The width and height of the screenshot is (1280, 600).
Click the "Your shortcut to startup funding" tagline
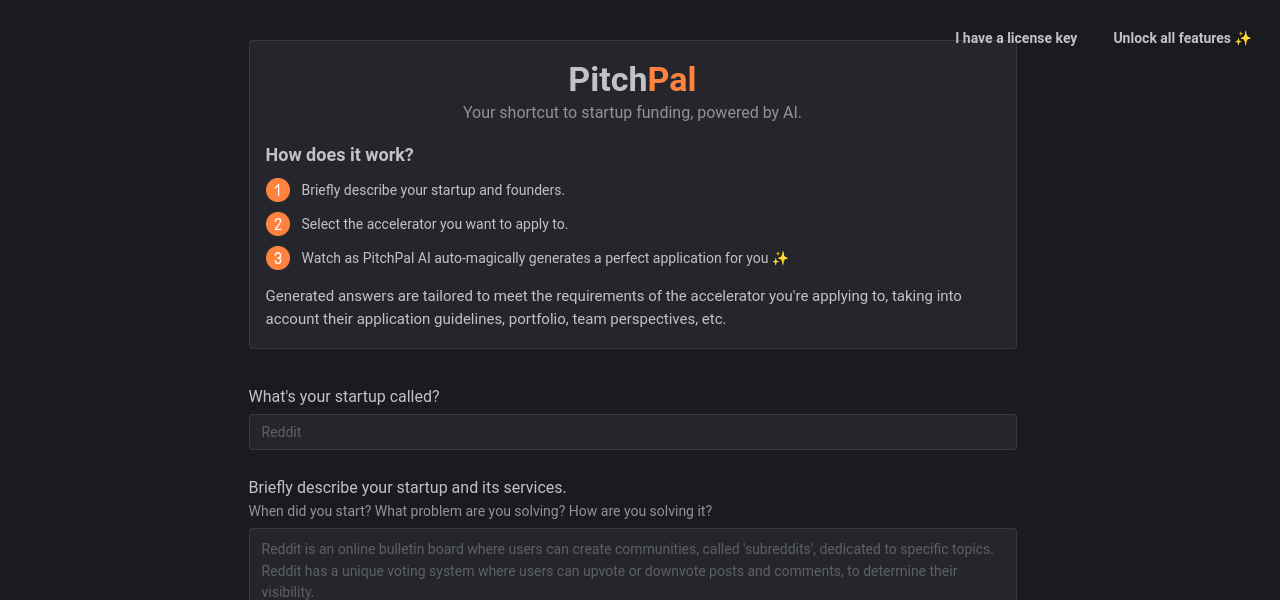click(x=632, y=113)
